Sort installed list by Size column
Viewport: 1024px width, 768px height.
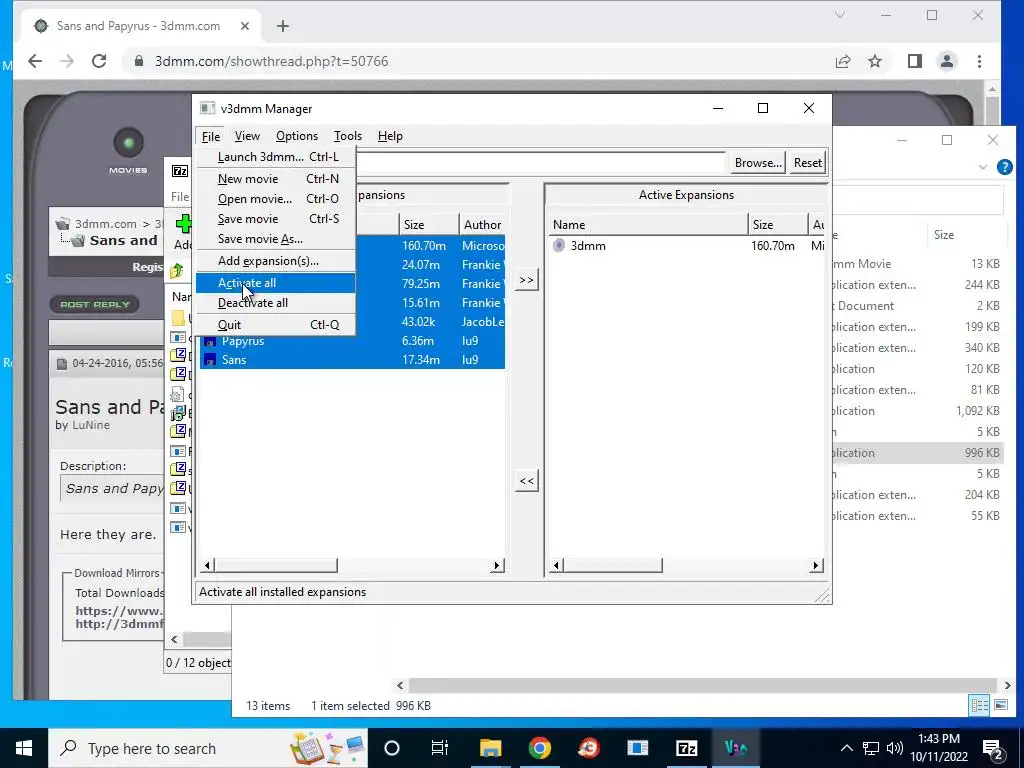coord(429,225)
